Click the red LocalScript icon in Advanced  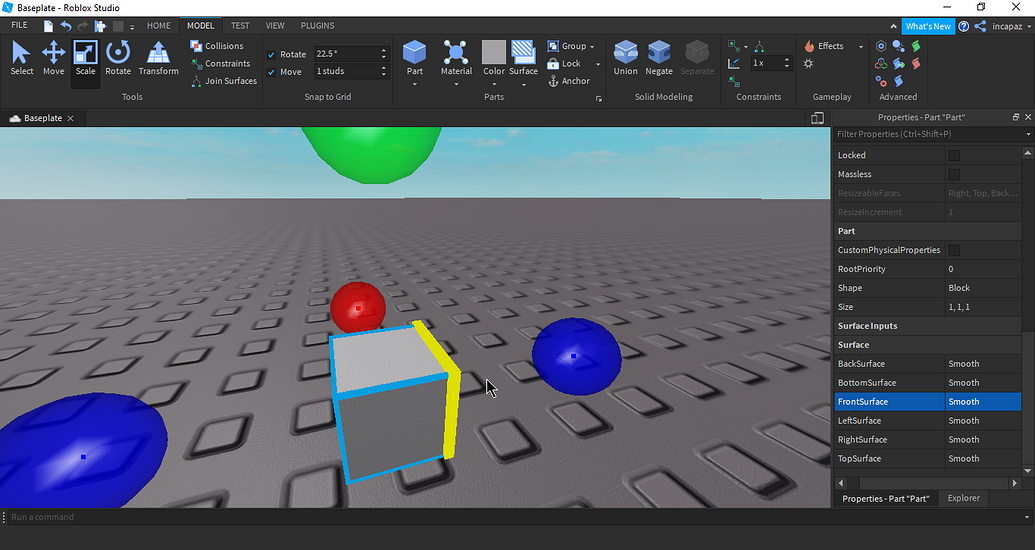coord(916,63)
